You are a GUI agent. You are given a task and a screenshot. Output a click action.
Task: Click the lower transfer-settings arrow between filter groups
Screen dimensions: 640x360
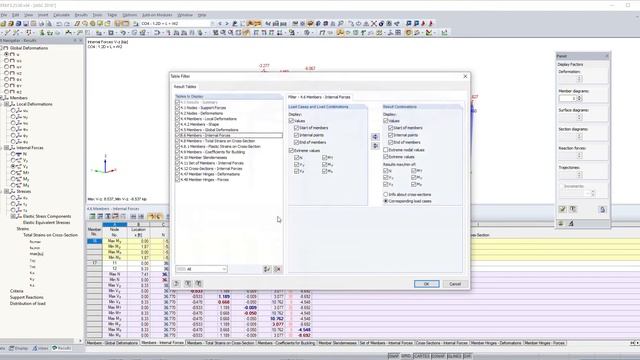(376, 146)
